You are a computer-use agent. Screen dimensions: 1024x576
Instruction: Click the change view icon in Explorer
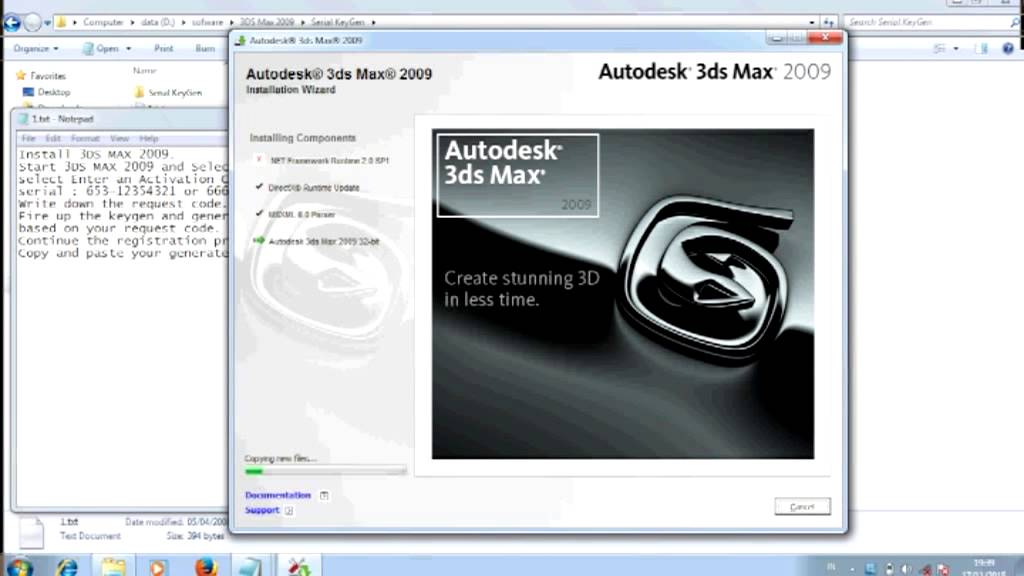coord(939,48)
